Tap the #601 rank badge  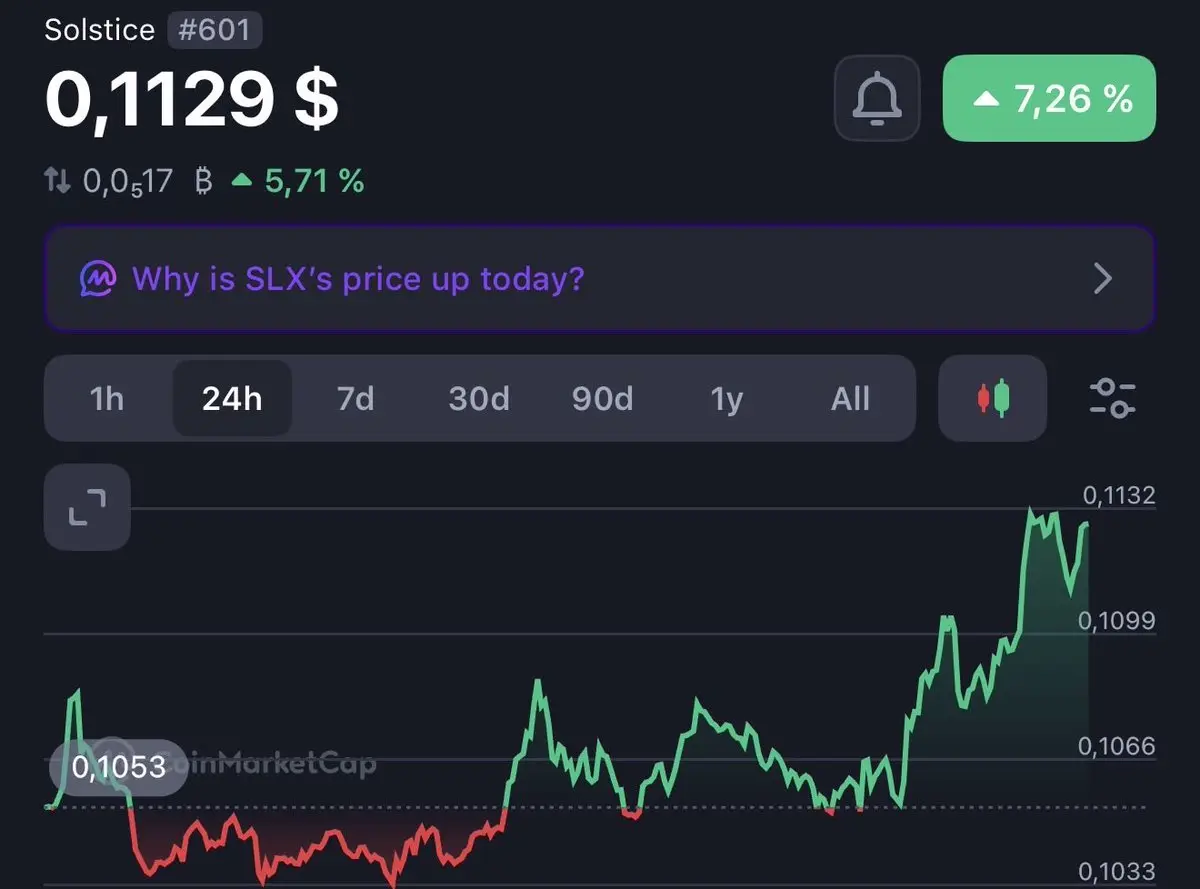(x=213, y=30)
